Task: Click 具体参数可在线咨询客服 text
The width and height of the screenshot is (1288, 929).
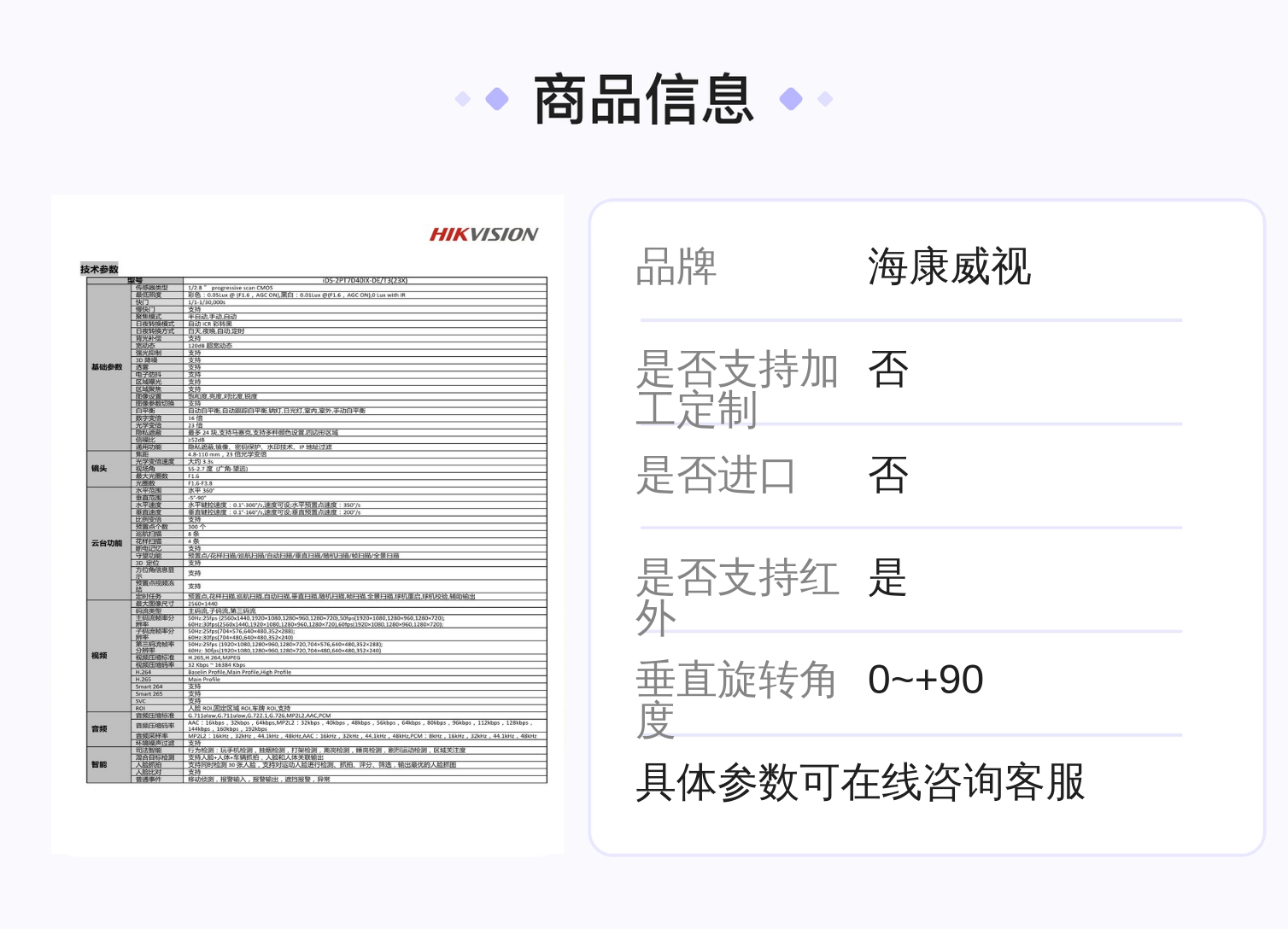Action: [x=860, y=782]
